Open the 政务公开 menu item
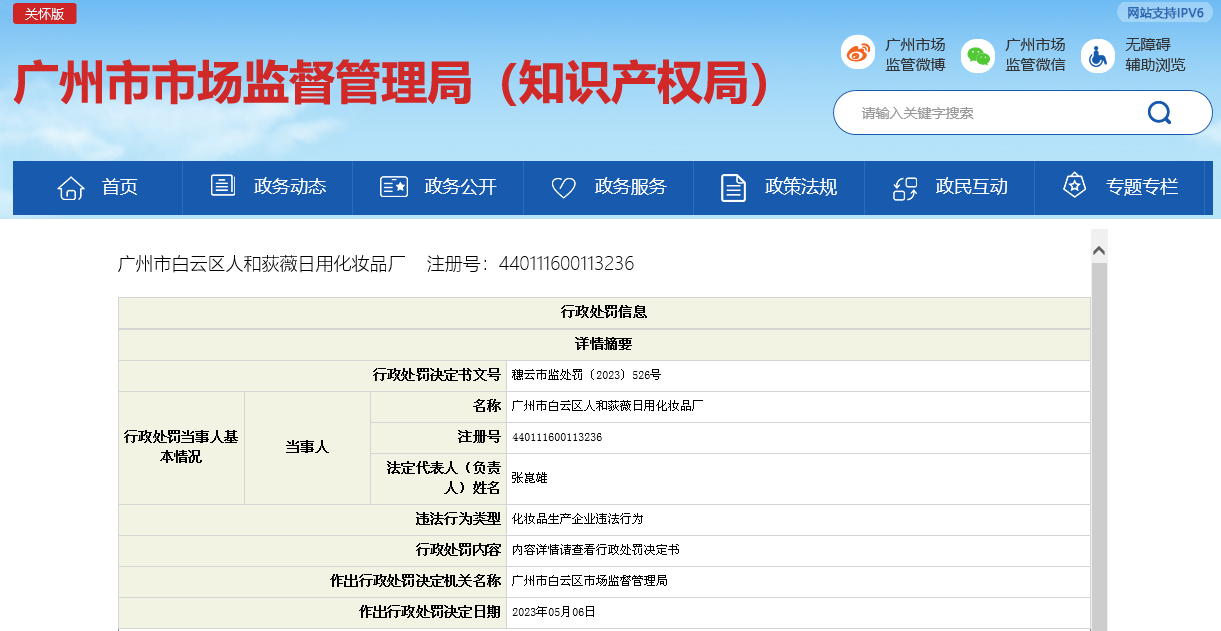Viewport: 1221px width, 631px height. click(x=460, y=187)
